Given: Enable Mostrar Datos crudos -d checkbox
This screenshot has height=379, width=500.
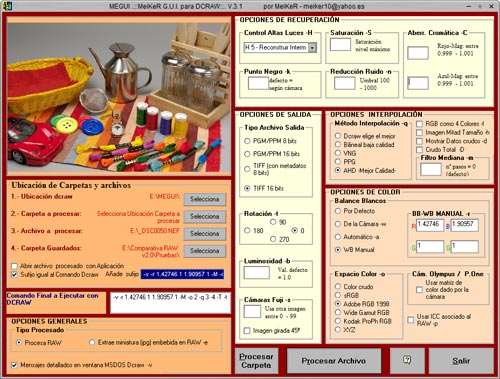Looking at the screenshot, I should (419, 141).
